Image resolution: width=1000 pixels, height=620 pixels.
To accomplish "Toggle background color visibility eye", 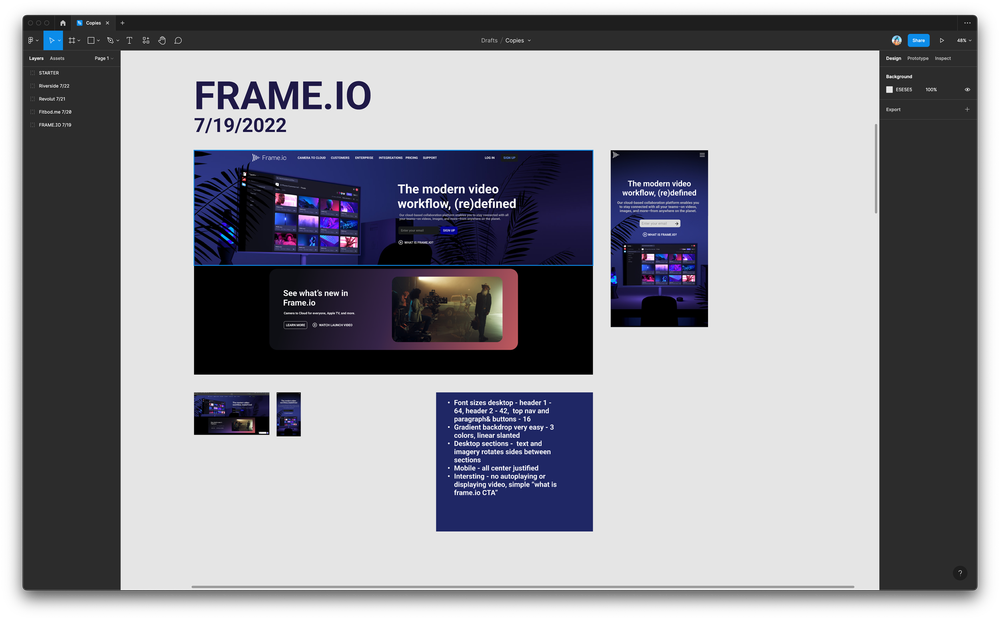I will [x=967, y=89].
